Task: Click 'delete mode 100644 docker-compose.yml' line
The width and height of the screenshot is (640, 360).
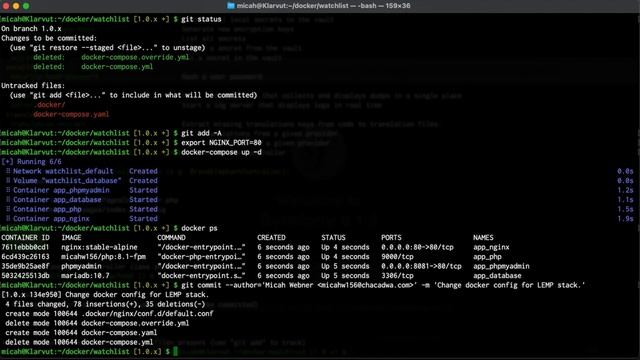Action: 79,342
